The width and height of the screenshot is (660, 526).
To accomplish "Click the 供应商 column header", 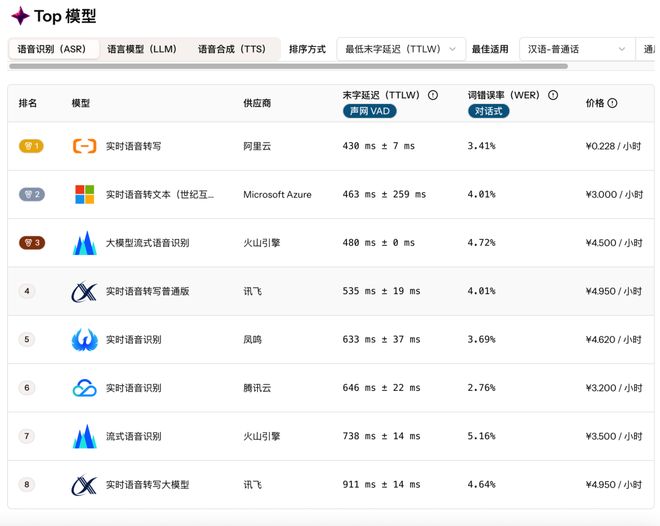I will [257, 103].
